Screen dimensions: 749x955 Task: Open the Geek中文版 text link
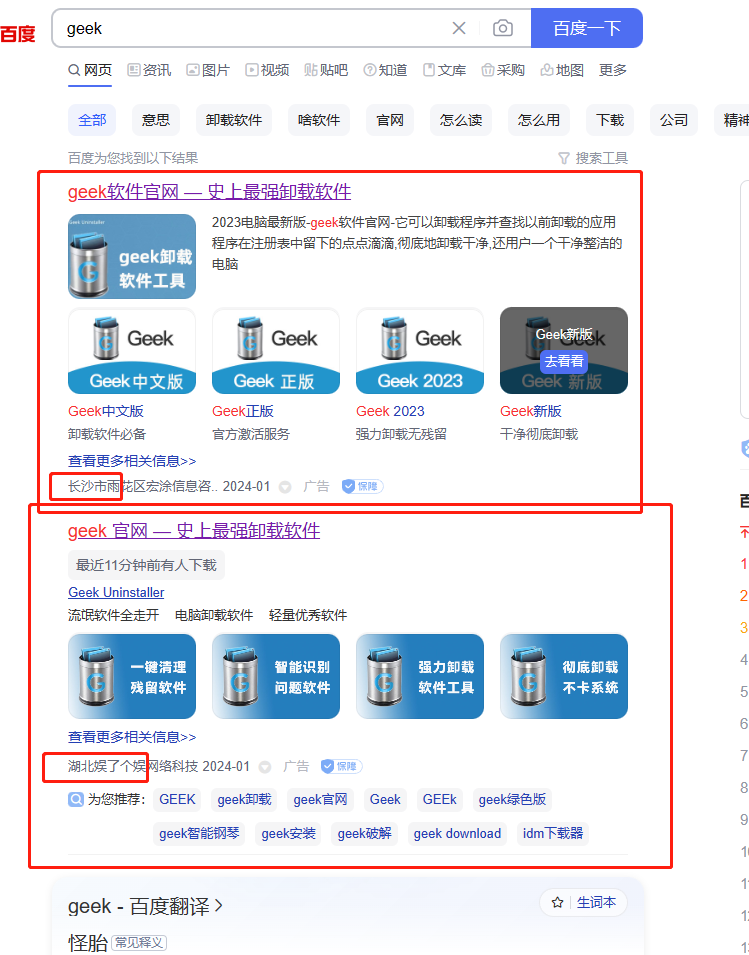[106, 411]
